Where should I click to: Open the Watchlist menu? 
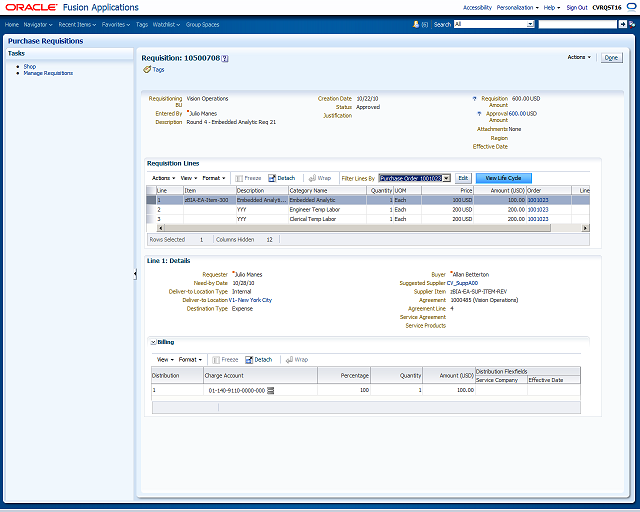coord(167,24)
